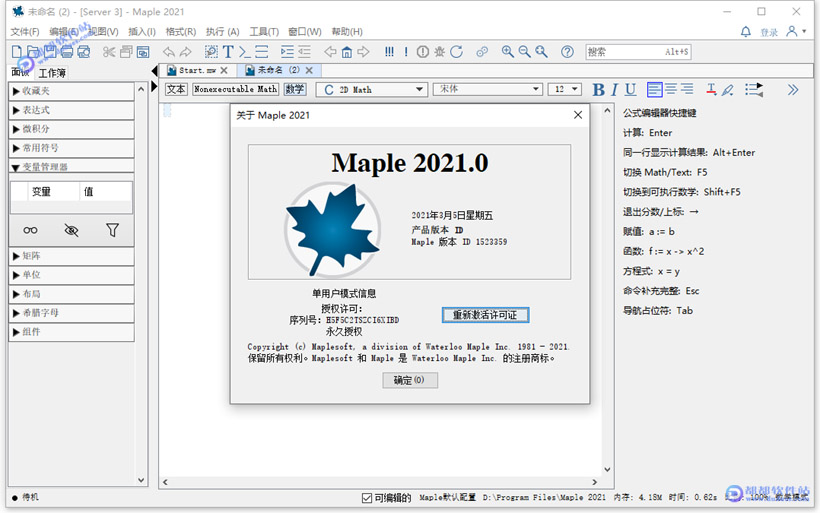This screenshot has height=513, width=820.
Task: Toggle bold formatting
Action: 598,89
